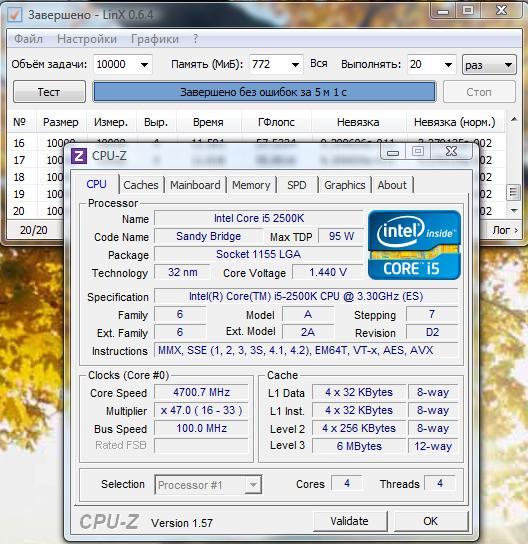This screenshot has width=528, height=544.
Task: Click the Вся memory button
Action: coord(318,64)
